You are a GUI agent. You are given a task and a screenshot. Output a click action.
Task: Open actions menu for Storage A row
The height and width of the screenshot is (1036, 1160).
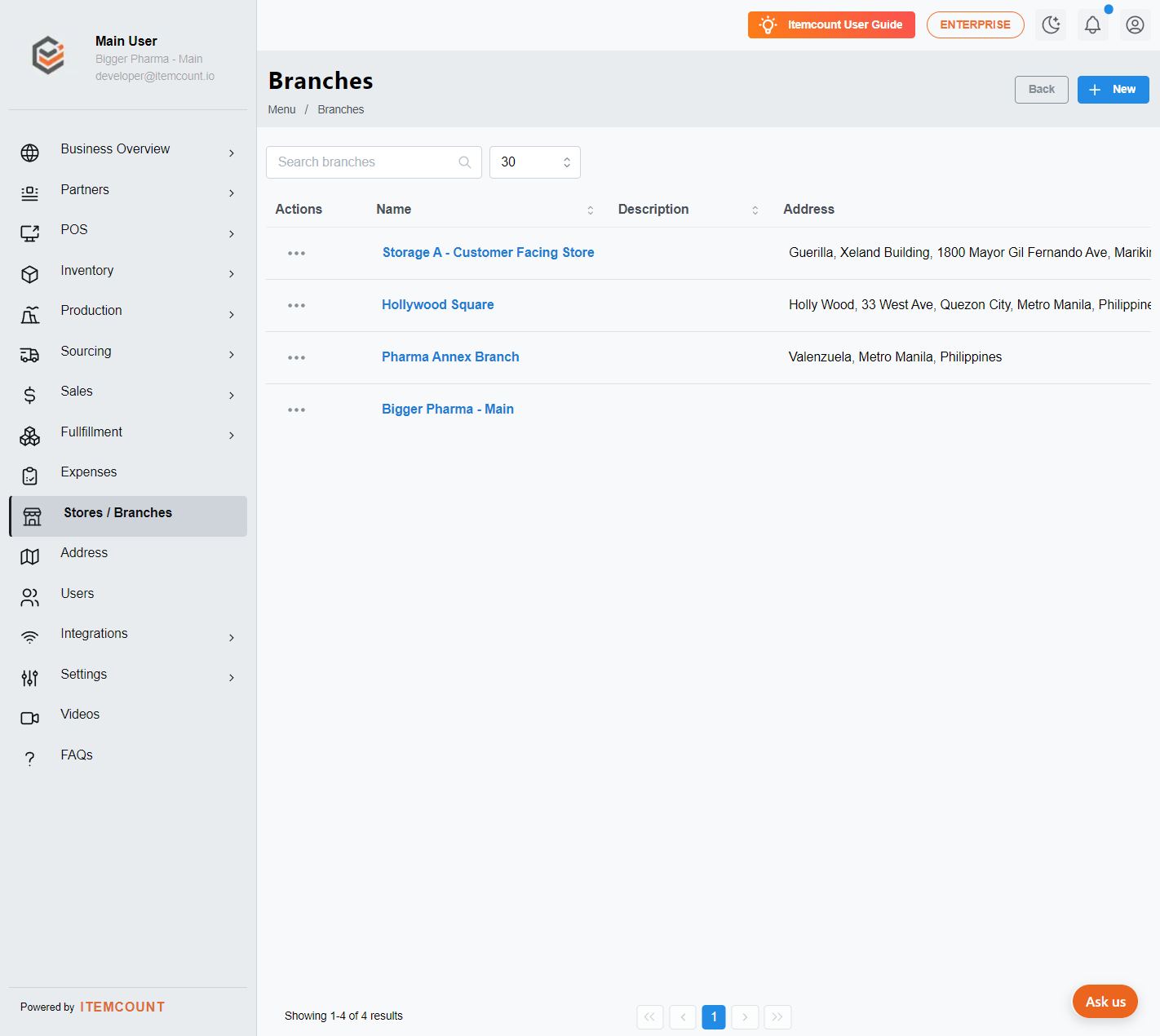click(x=296, y=253)
